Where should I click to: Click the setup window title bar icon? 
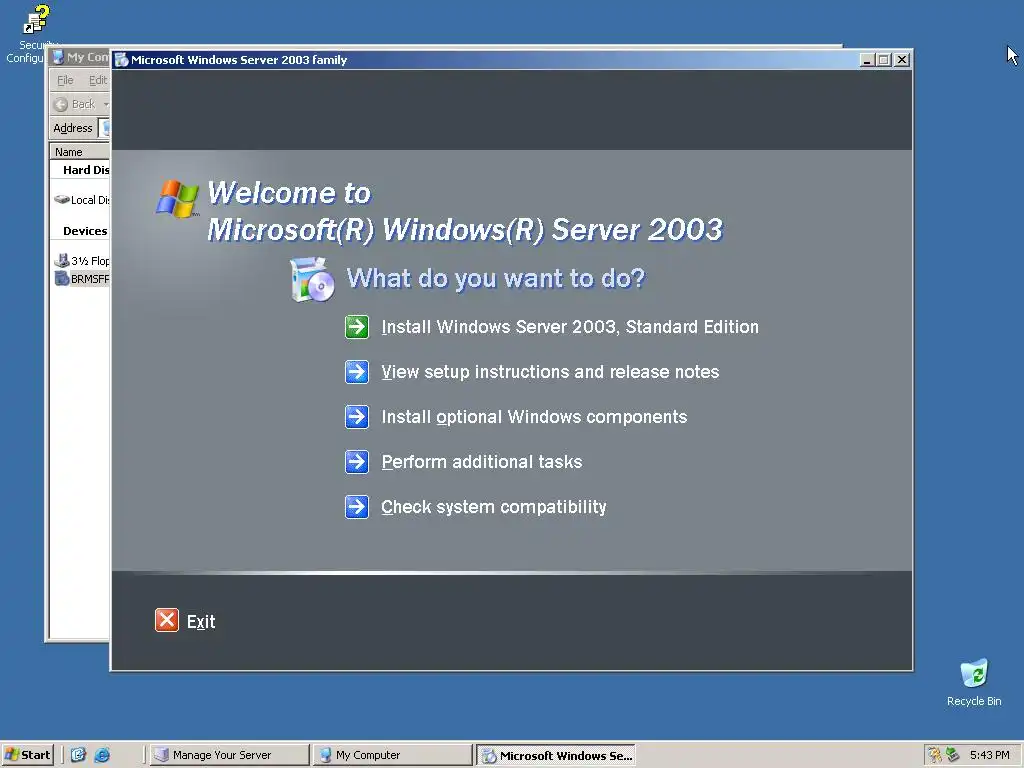pyautogui.click(x=121, y=60)
